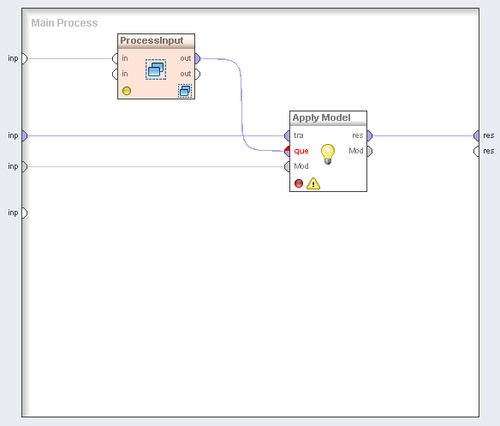Click the 'Mod' input port of Apply Model

point(287,166)
